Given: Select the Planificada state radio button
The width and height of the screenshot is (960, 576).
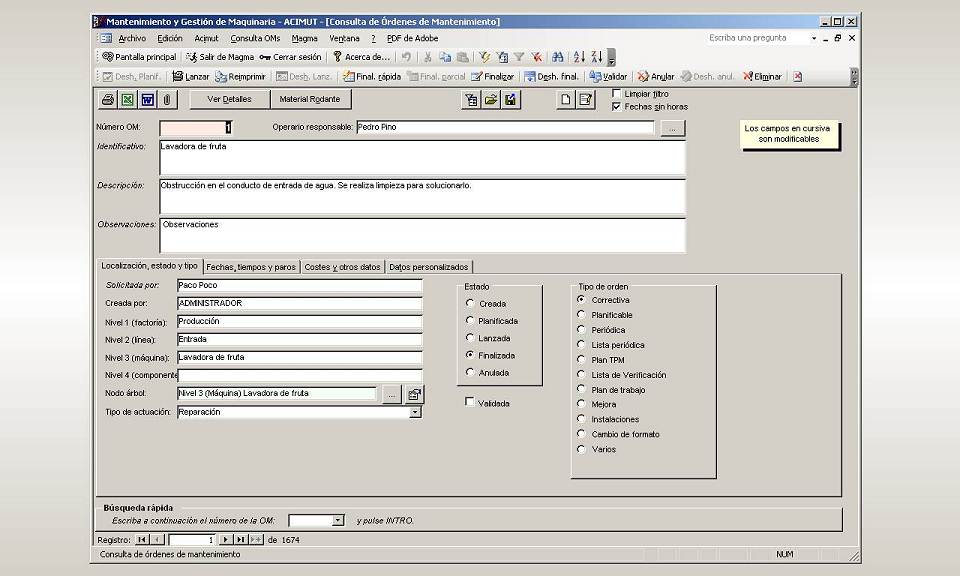Looking at the screenshot, I should (470, 320).
